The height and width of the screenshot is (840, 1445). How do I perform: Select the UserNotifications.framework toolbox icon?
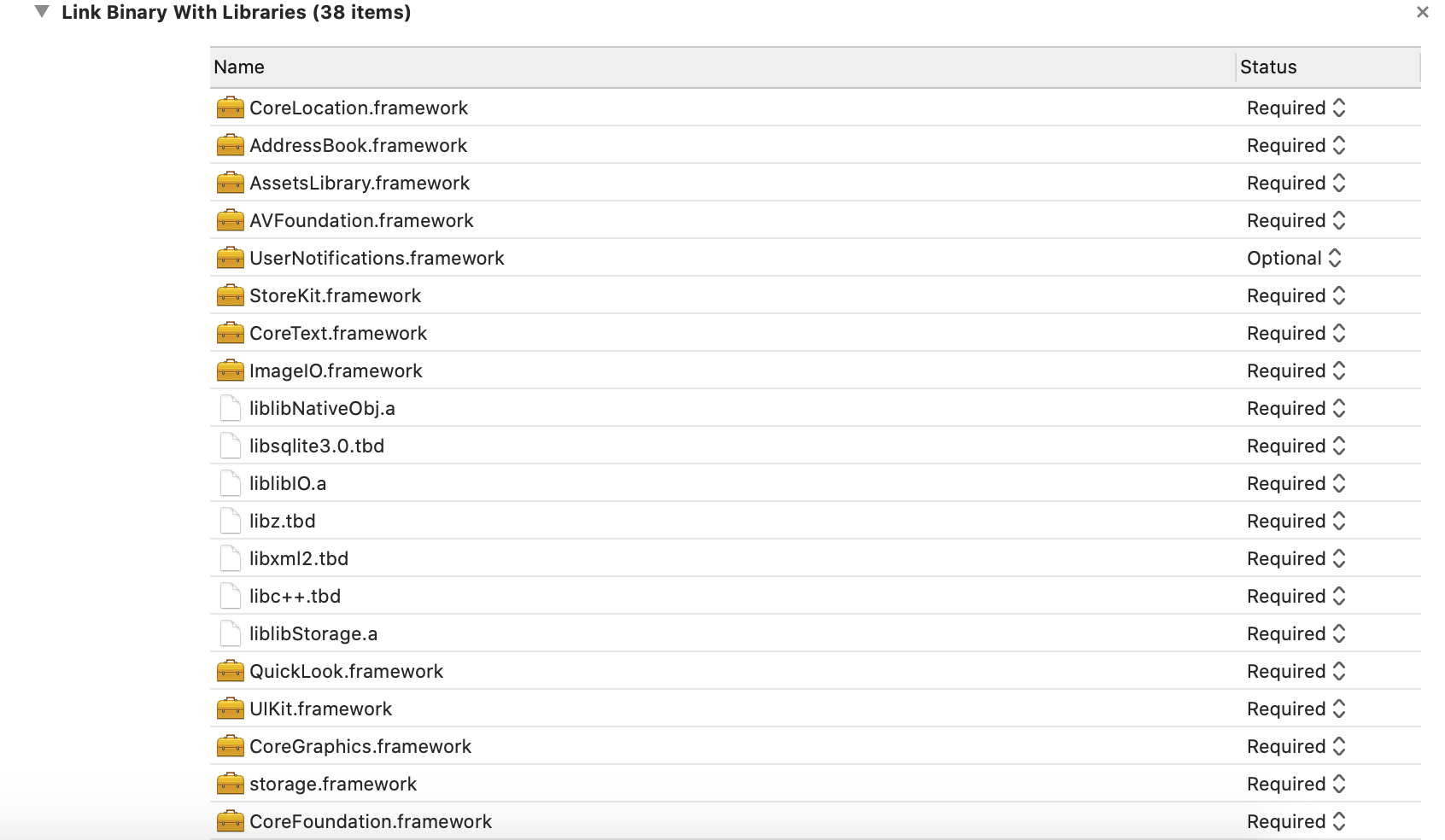[x=230, y=258]
